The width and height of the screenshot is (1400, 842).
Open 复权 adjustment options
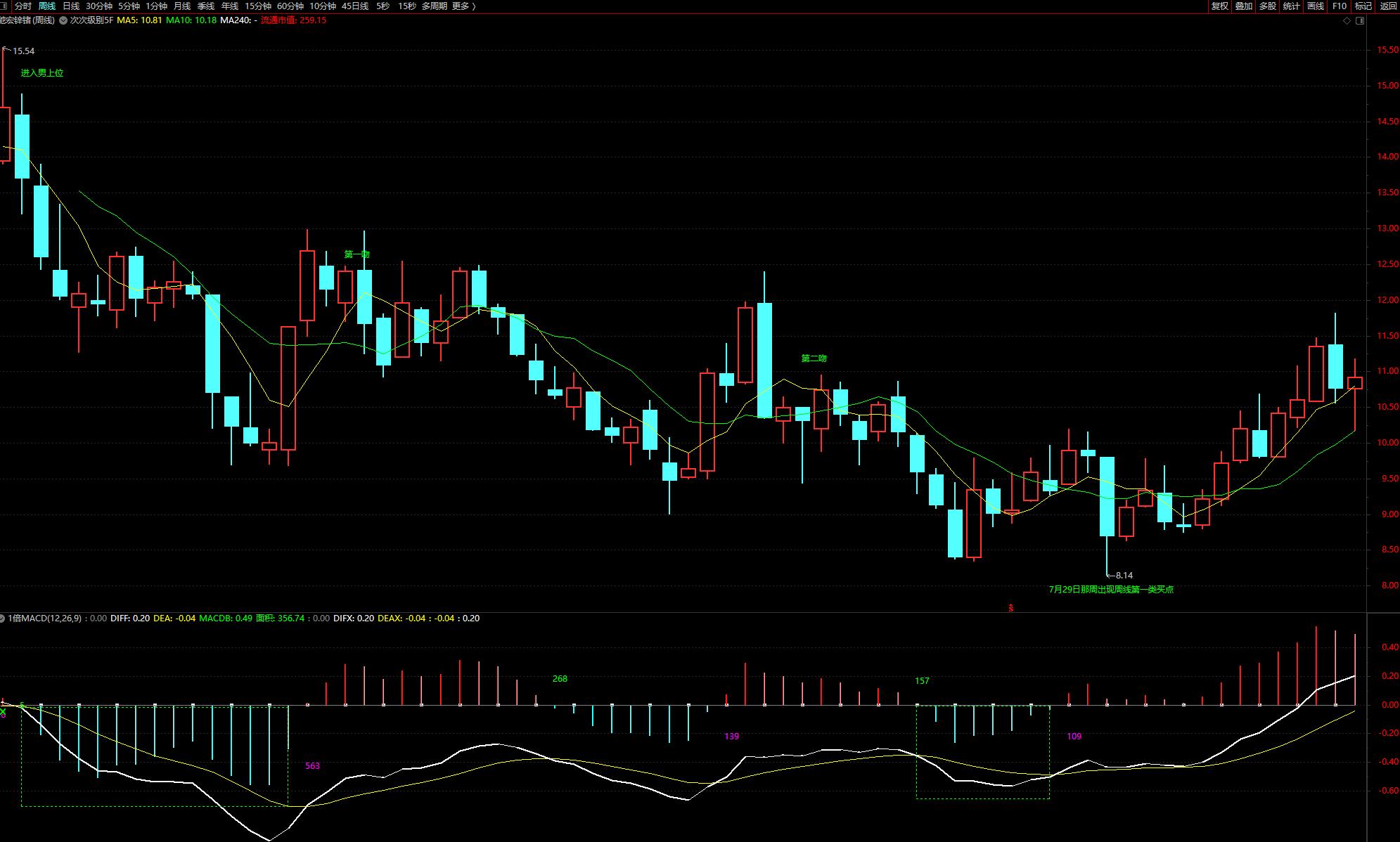coord(1219,6)
